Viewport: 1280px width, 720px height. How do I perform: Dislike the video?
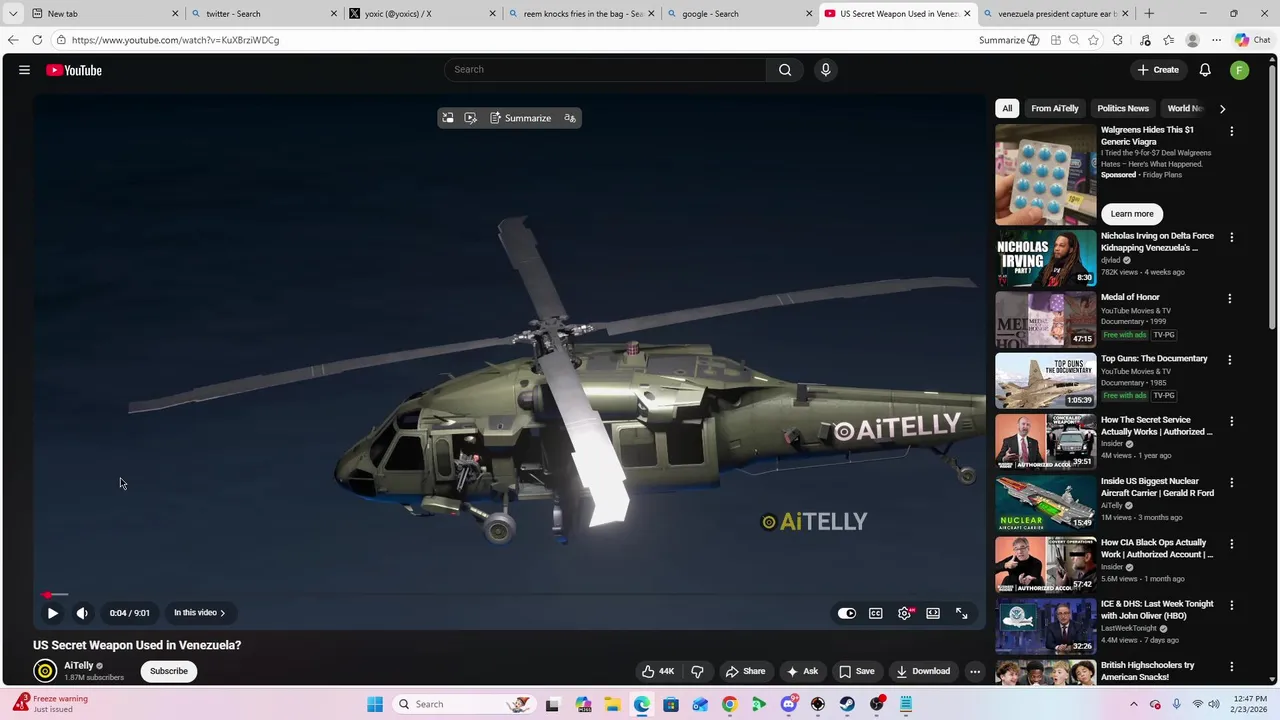tap(698, 671)
